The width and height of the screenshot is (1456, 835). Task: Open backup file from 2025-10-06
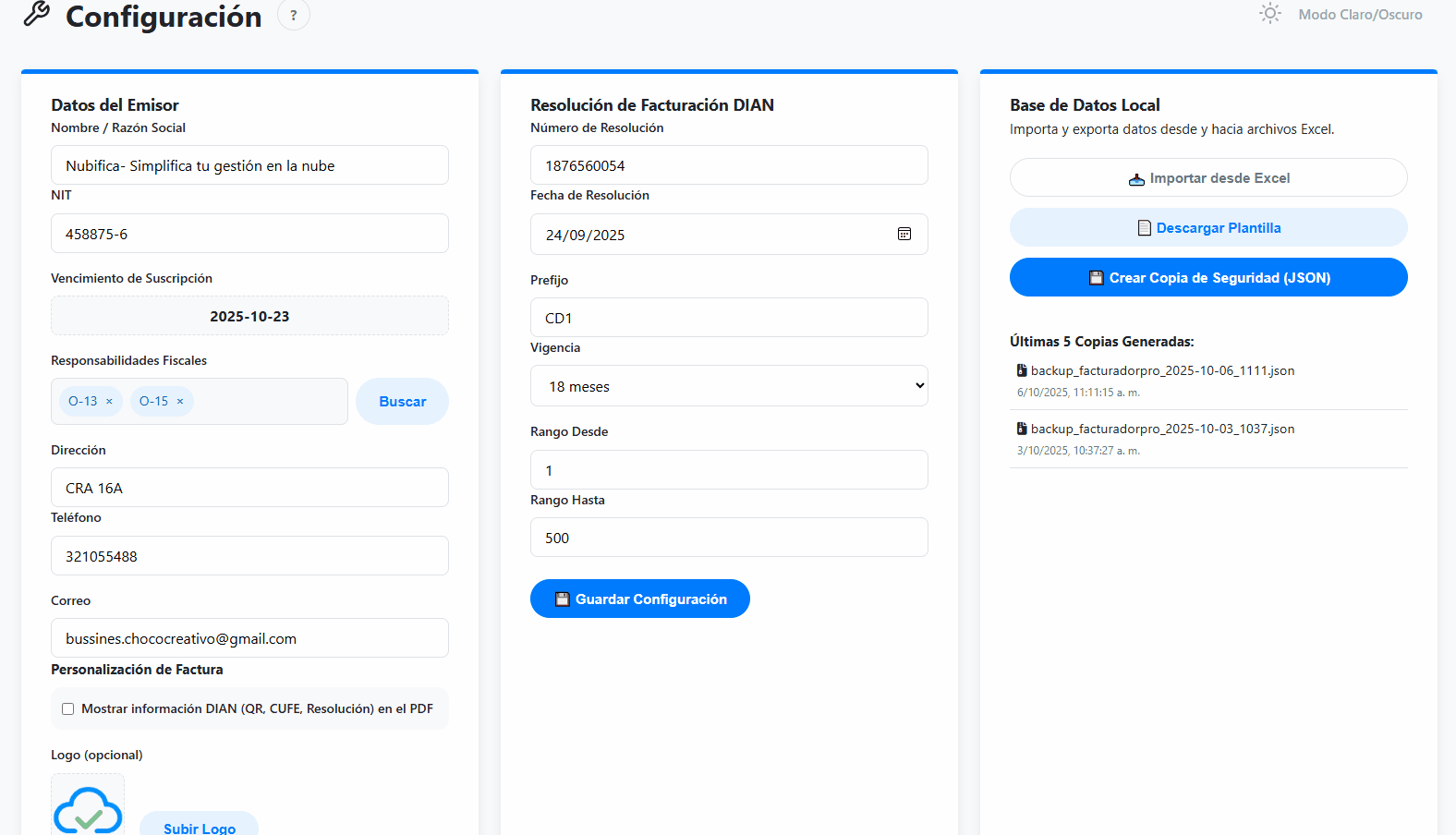[1161, 371]
